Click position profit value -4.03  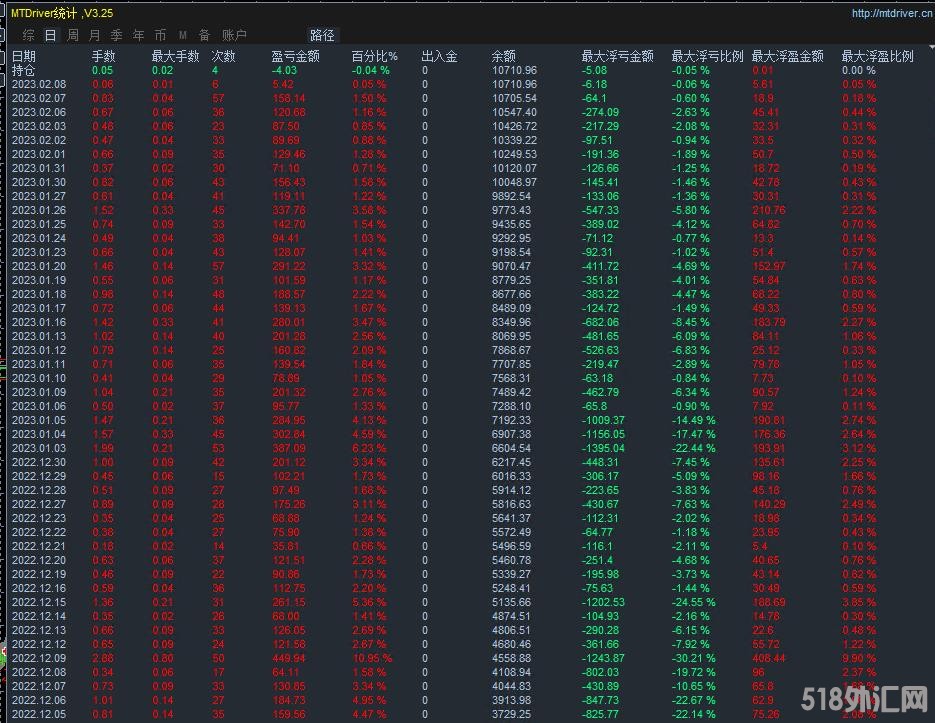tap(284, 70)
